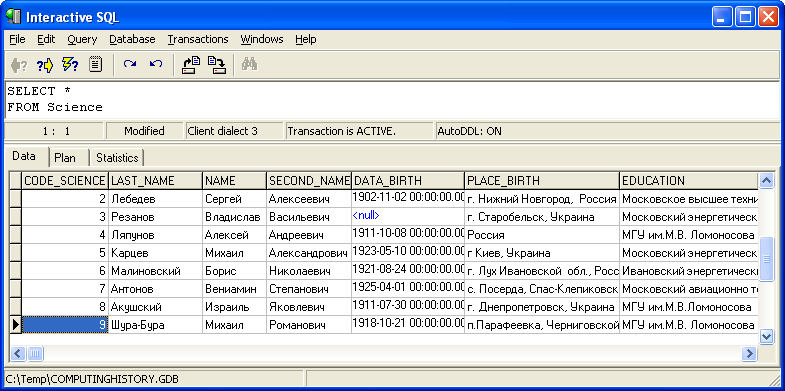This screenshot has width=785, height=391.
Task: Click the Rollback transaction arrow icon
Action: coord(156,64)
